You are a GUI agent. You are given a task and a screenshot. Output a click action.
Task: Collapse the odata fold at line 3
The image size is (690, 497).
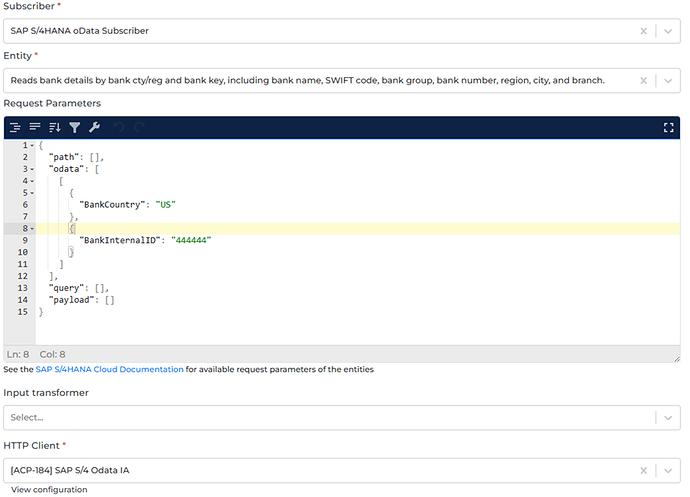click(x=32, y=169)
